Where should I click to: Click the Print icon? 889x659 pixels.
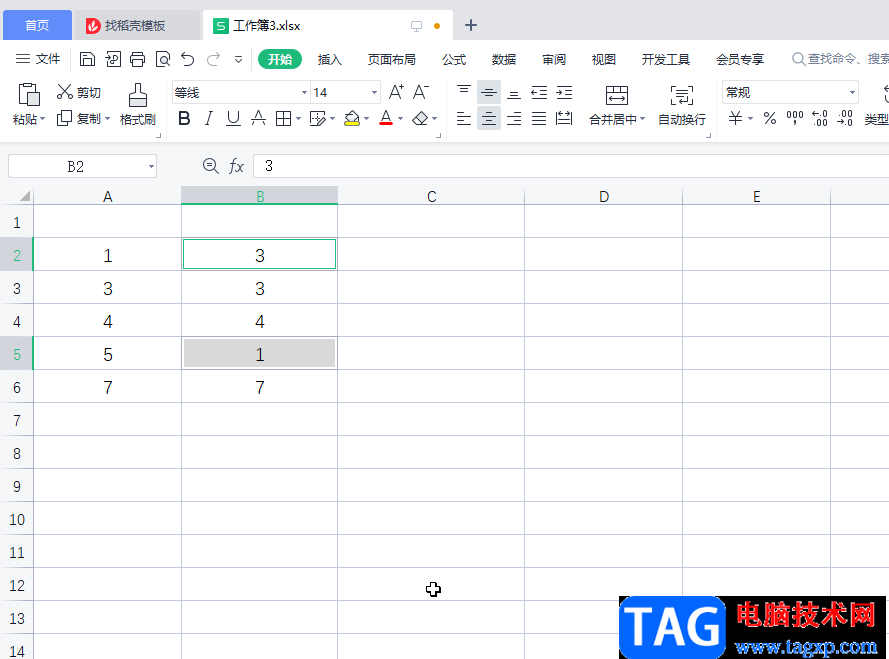pos(137,59)
